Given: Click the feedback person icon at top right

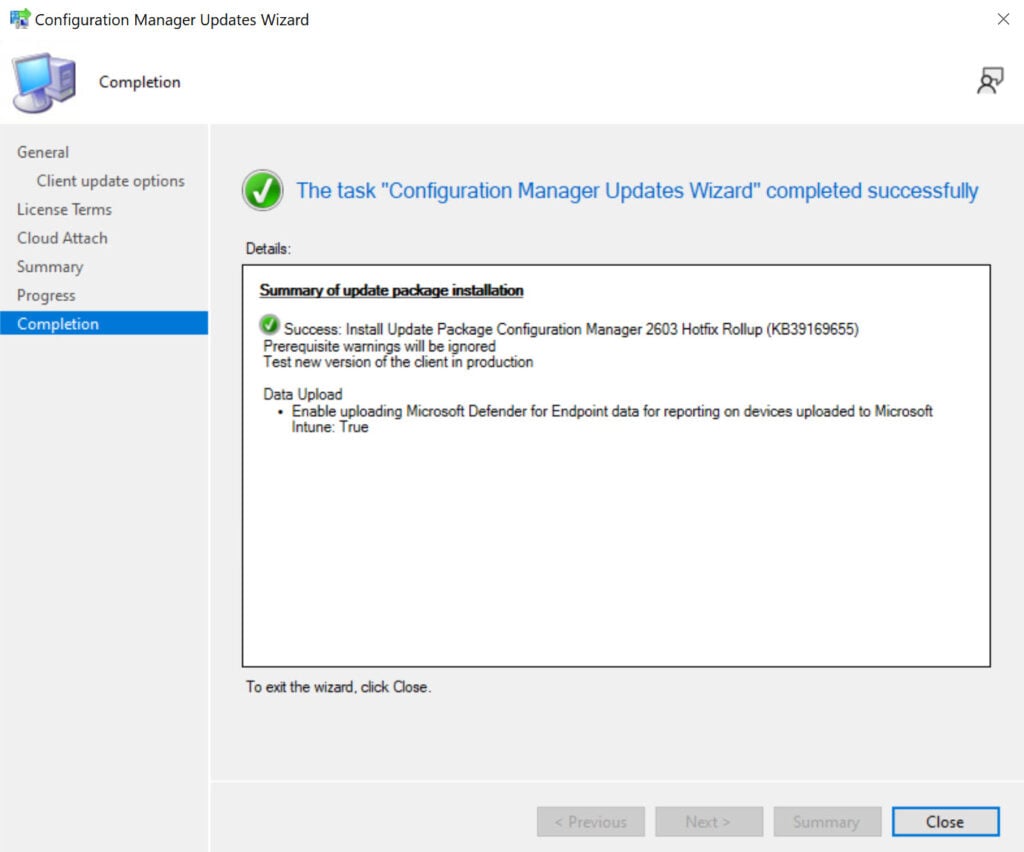Looking at the screenshot, I should tap(989, 81).
